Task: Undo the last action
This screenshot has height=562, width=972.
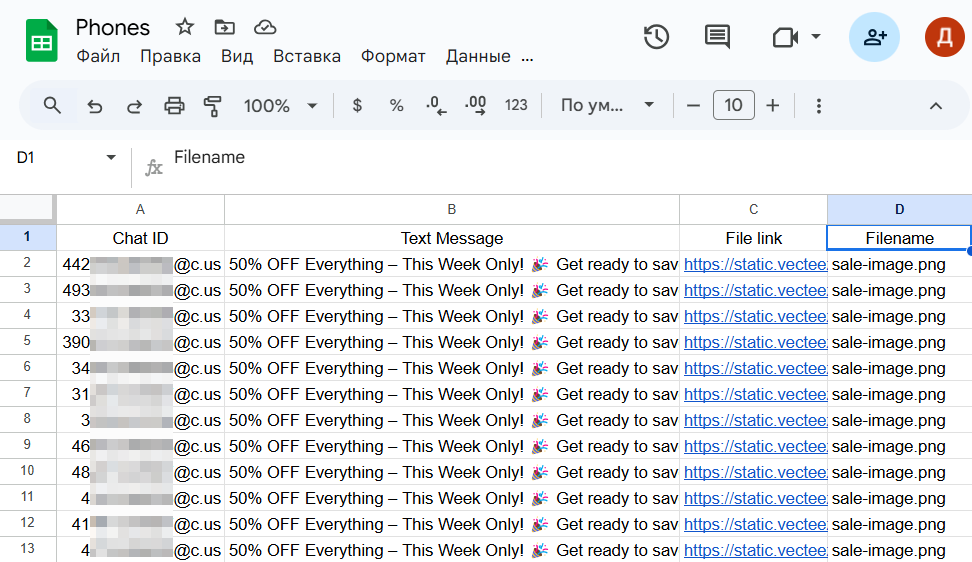Action: [x=95, y=106]
